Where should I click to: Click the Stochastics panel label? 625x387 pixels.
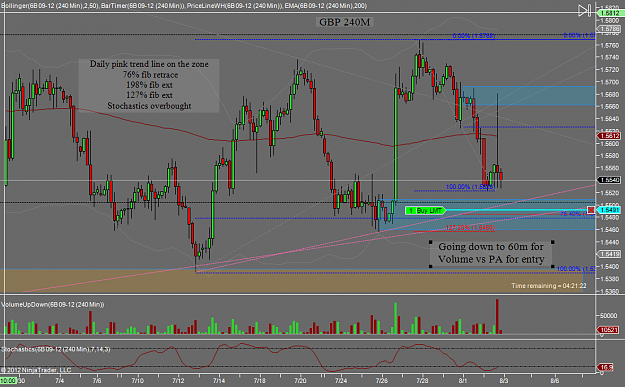point(55,349)
